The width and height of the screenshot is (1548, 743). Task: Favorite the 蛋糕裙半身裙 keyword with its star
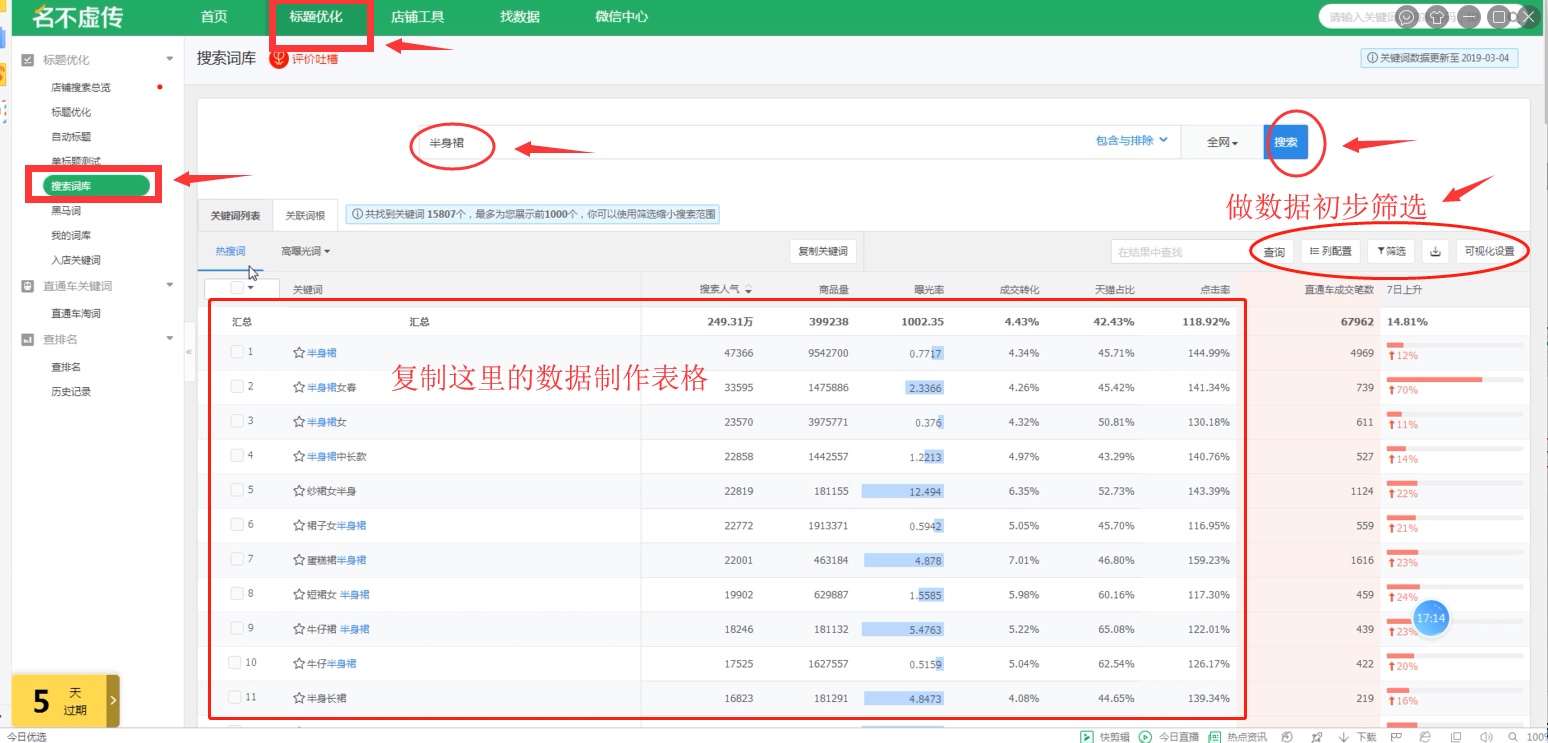pyautogui.click(x=298, y=560)
